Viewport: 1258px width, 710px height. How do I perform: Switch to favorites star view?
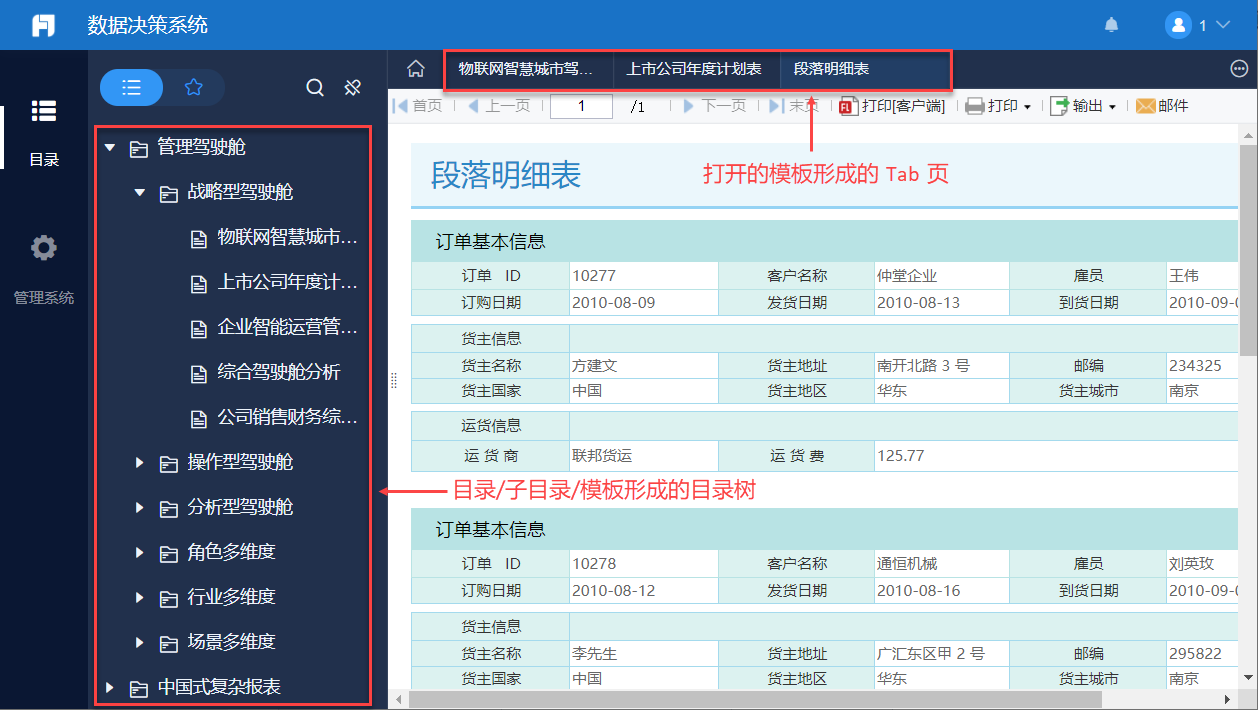coord(194,88)
